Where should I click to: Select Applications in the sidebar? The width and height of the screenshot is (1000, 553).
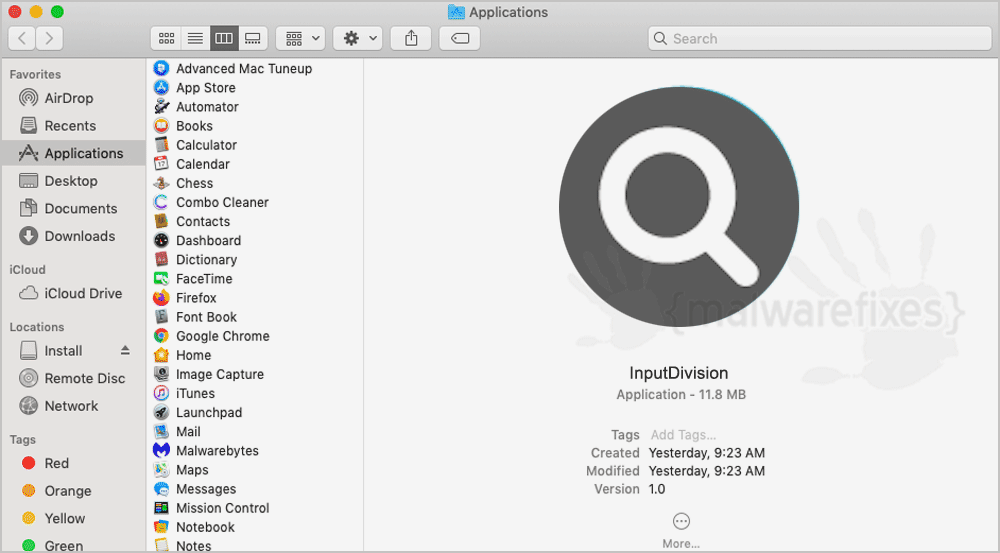(x=73, y=153)
